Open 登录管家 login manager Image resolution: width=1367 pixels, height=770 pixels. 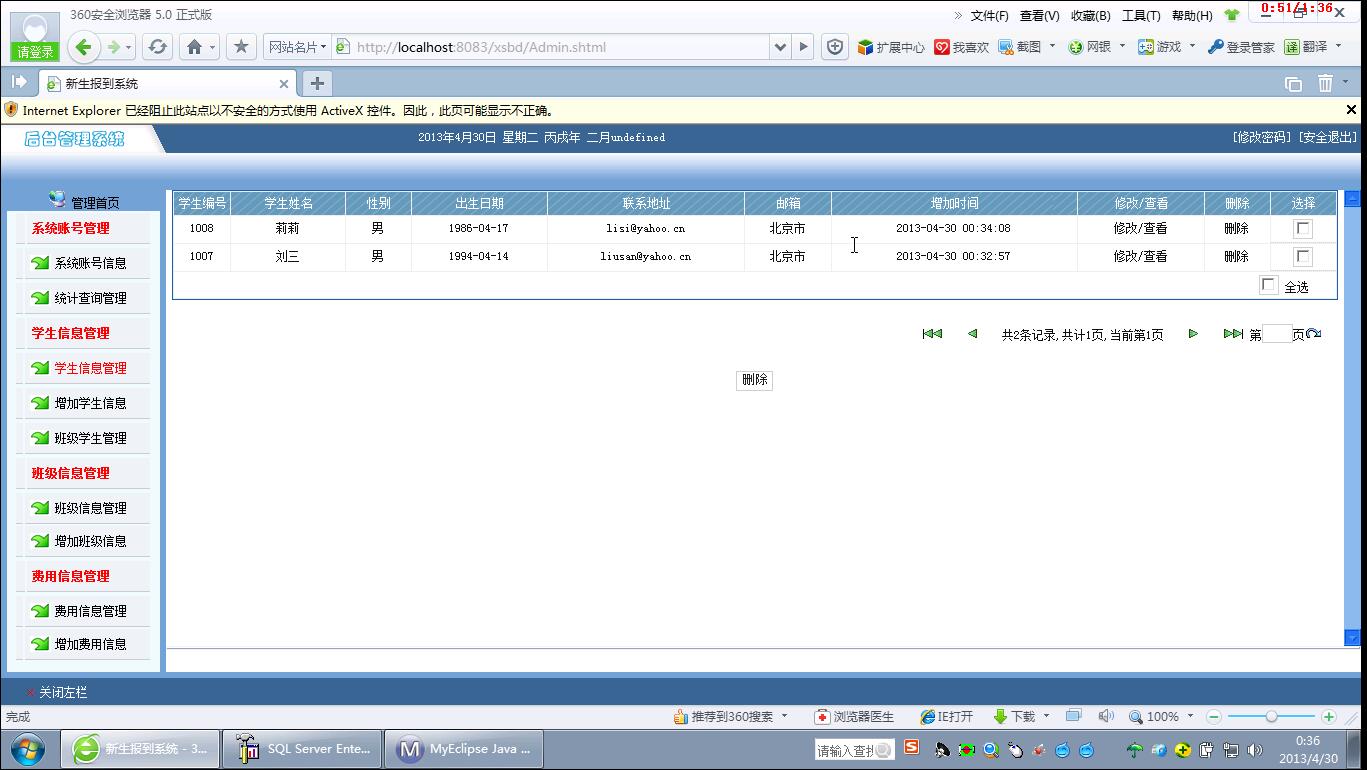tap(1241, 47)
